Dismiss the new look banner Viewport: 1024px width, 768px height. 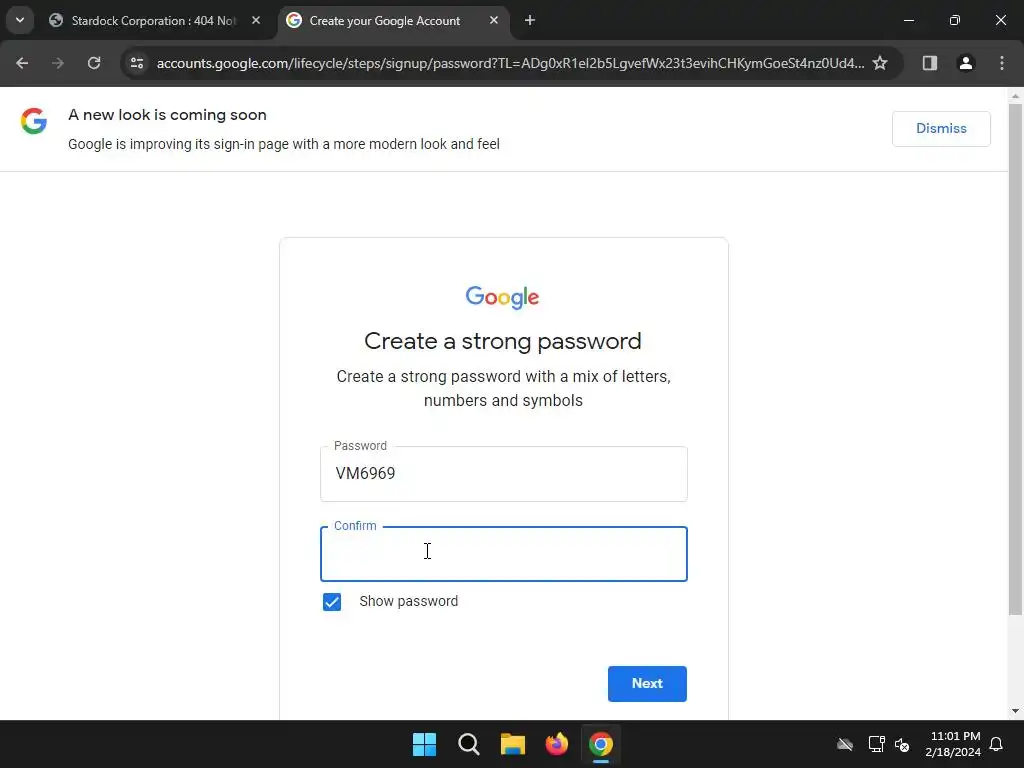(941, 129)
